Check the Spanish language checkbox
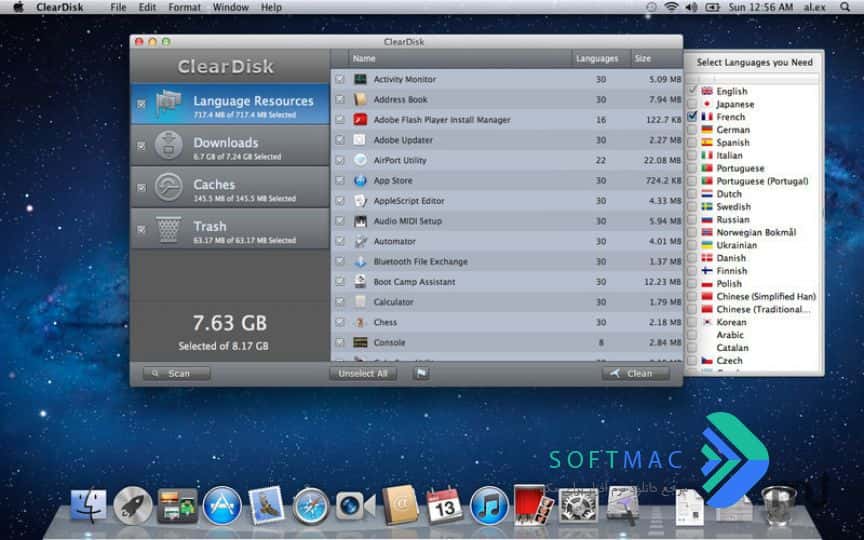Viewport: 864px width, 540px height. (692, 142)
